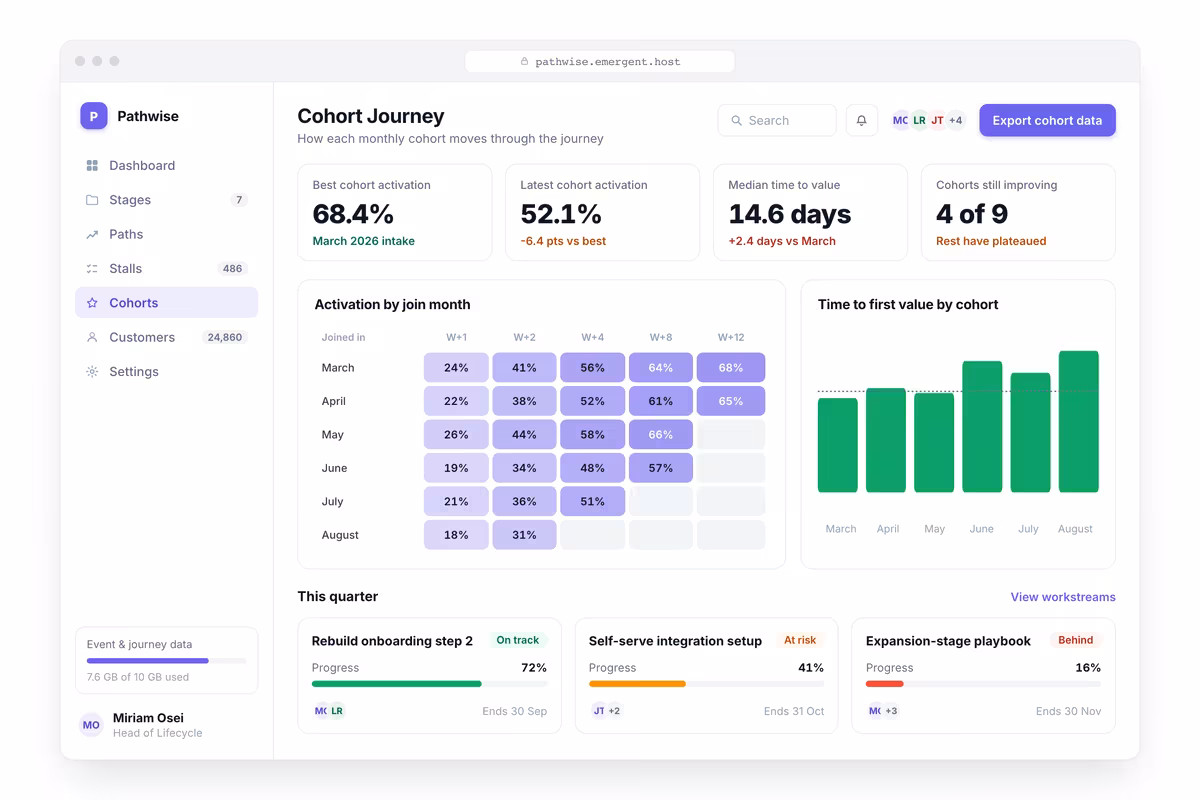Click the Stages count badge 7
The width and height of the screenshot is (1200, 800).
[239, 200]
